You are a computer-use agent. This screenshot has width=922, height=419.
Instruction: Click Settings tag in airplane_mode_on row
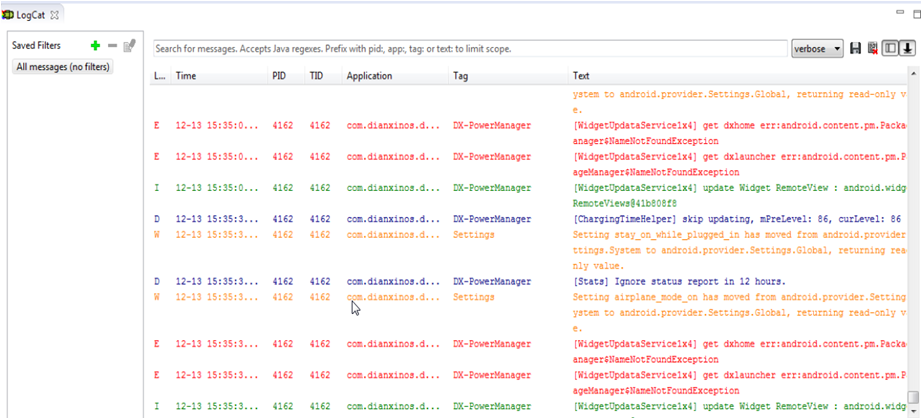tap(473, 297)
